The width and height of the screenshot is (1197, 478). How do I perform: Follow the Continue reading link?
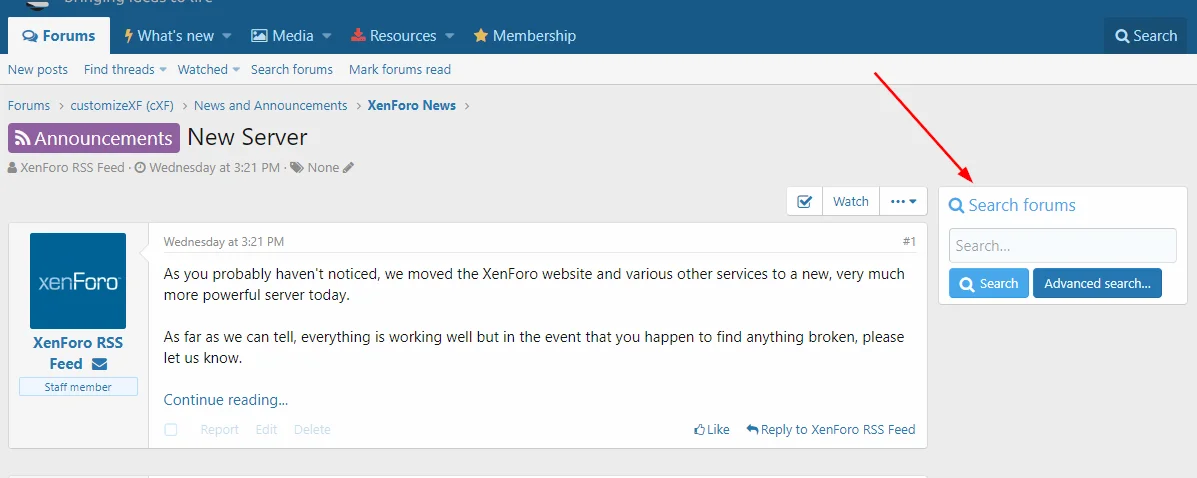[x=226, y=400]
